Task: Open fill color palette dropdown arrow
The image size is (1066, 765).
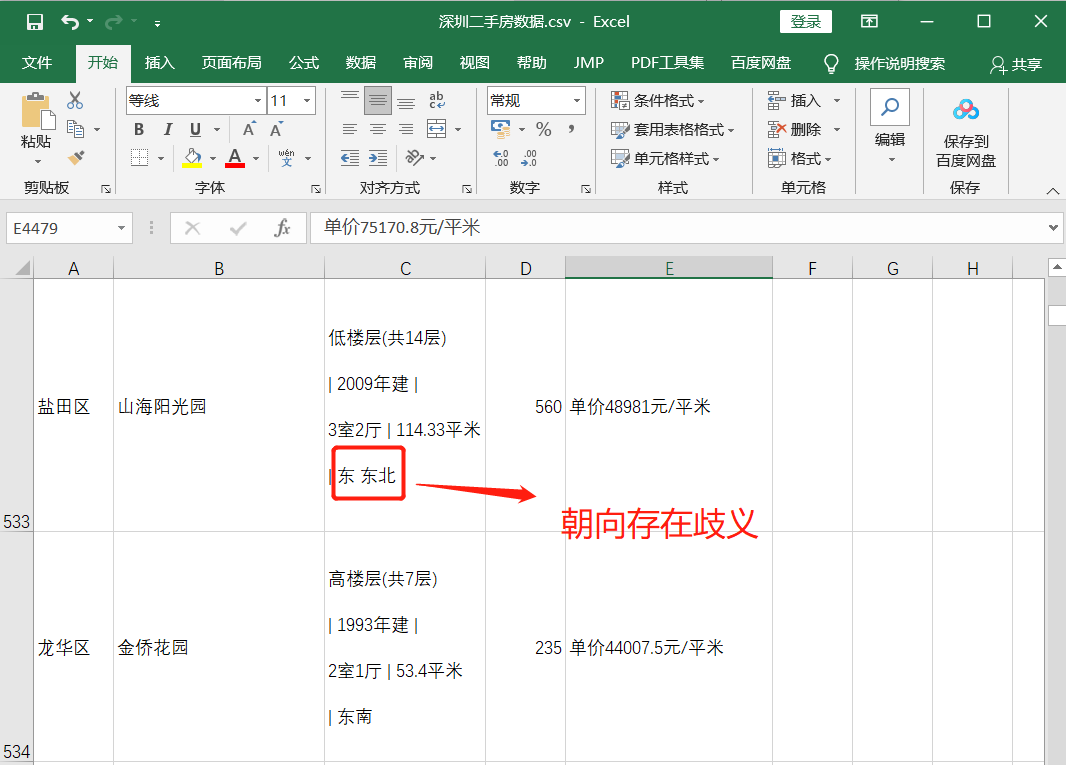Action: (x=213, y=158)
